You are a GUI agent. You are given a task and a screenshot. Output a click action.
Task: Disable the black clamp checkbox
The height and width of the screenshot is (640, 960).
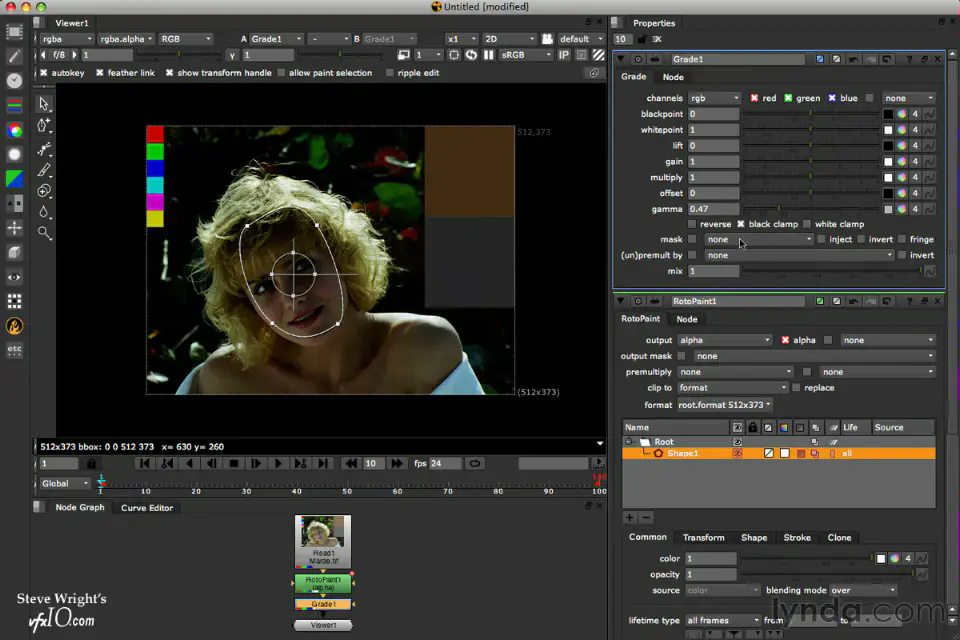point(741,224)
